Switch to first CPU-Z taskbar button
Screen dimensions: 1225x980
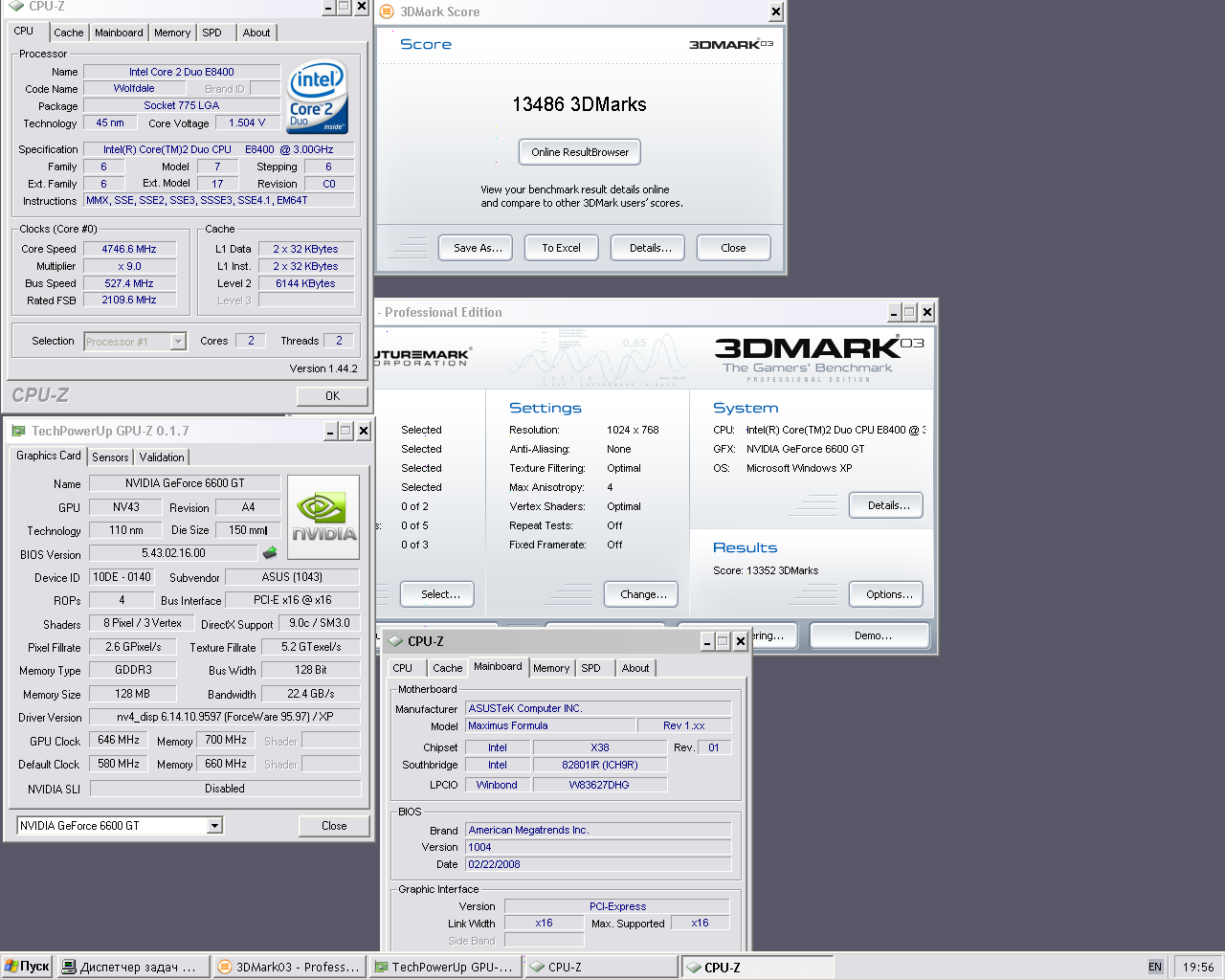coord(601,967)
